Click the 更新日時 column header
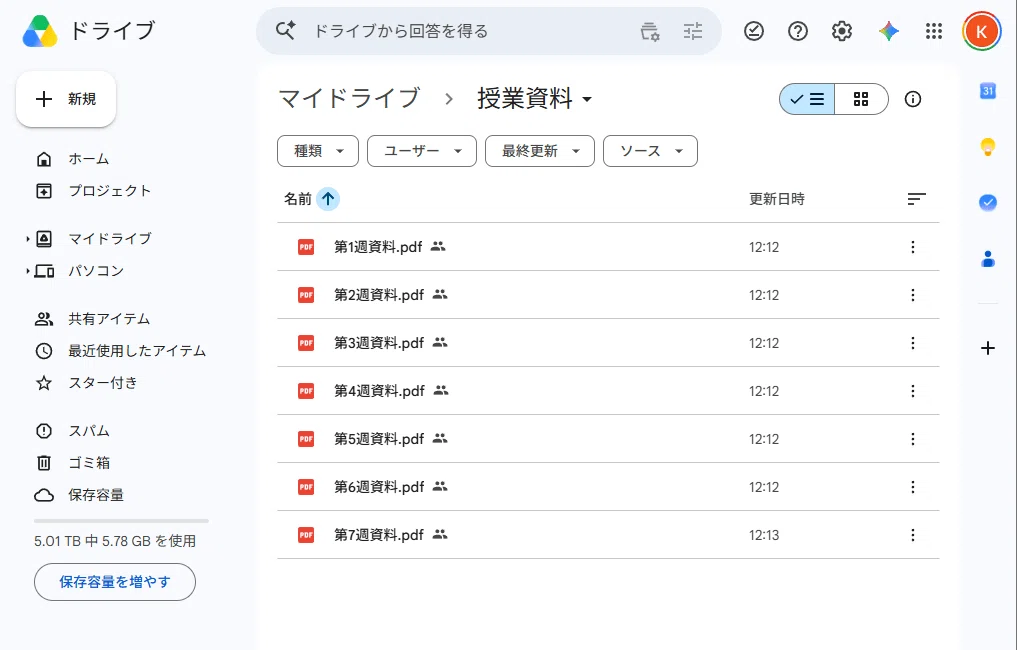The width and height of the screenshot is (1017, 650). [x=777, y=199]
